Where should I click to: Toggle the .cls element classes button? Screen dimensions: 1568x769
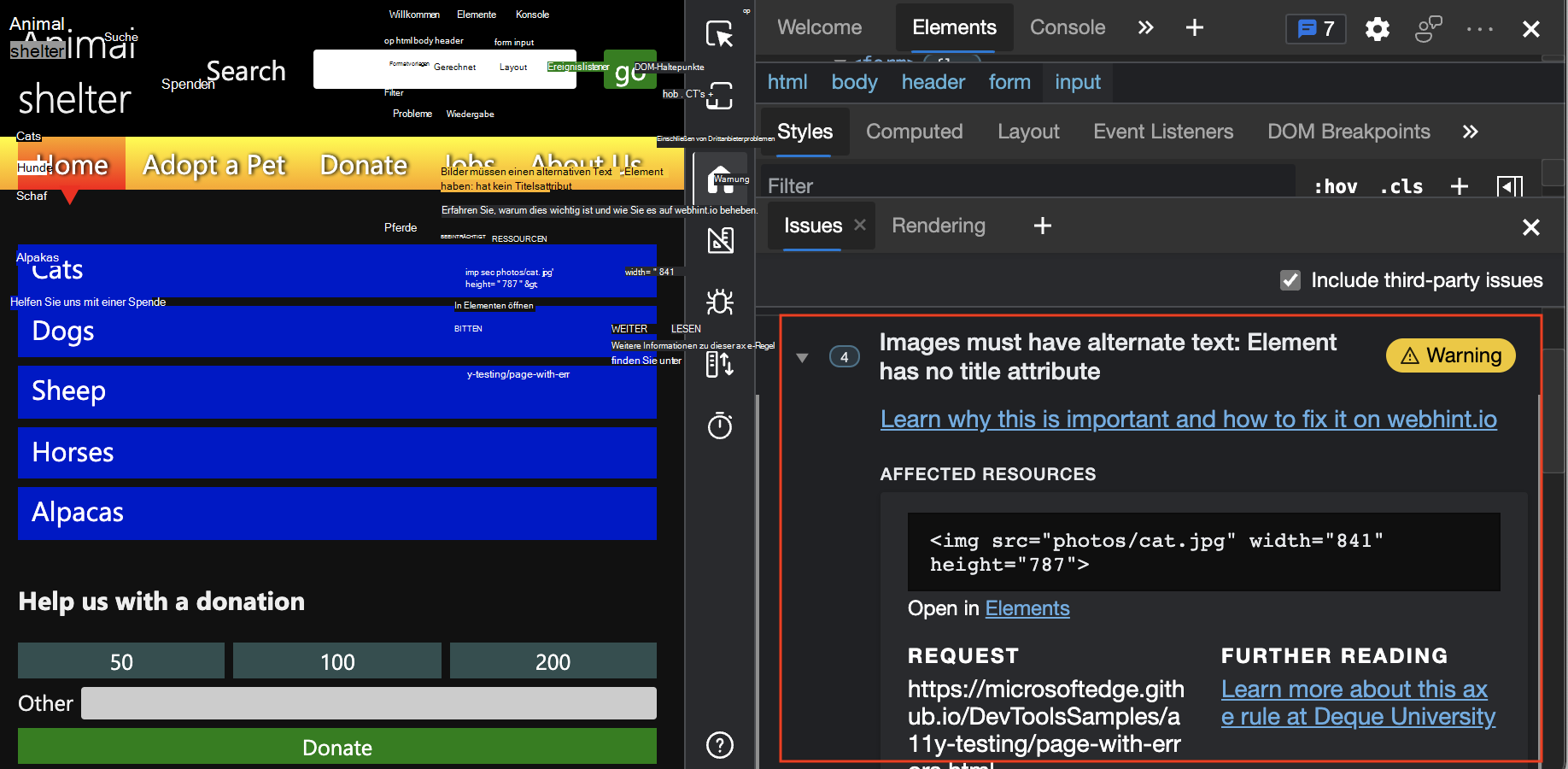coord(1401,186)
